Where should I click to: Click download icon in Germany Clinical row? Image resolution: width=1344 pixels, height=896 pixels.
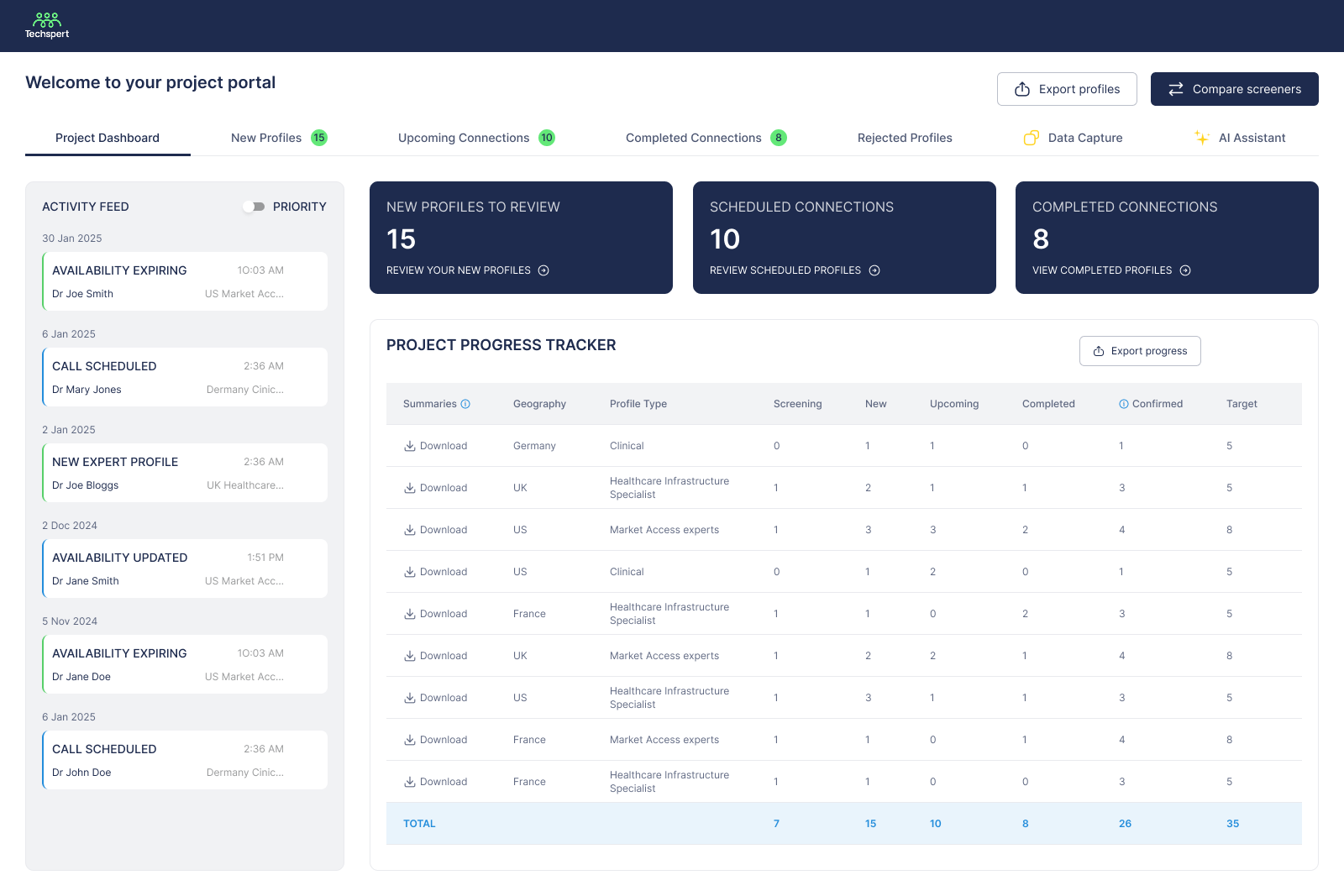(x=410, y=446)
